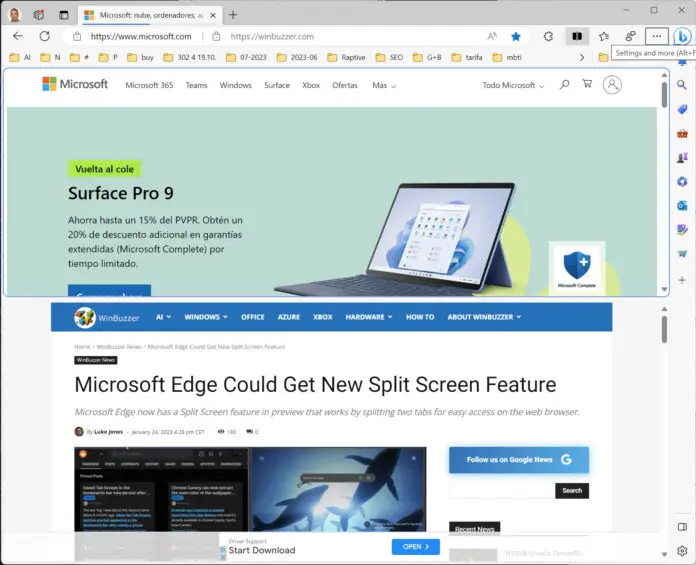Open Ofertas nav link
Screen dimensions: 696x565
(x=344, y=85)
